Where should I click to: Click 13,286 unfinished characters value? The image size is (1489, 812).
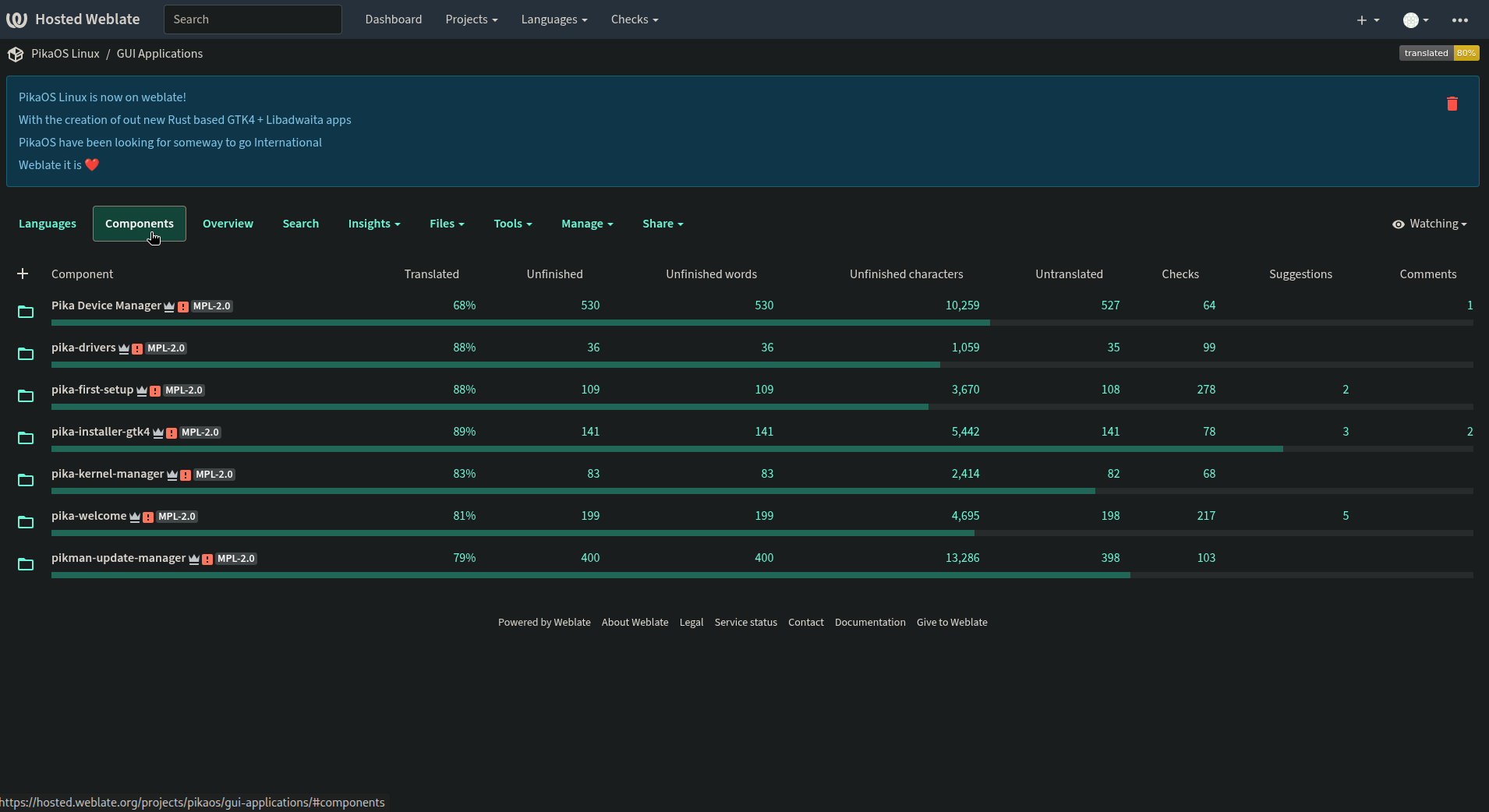pyautogui.click(x=963, y=558)
